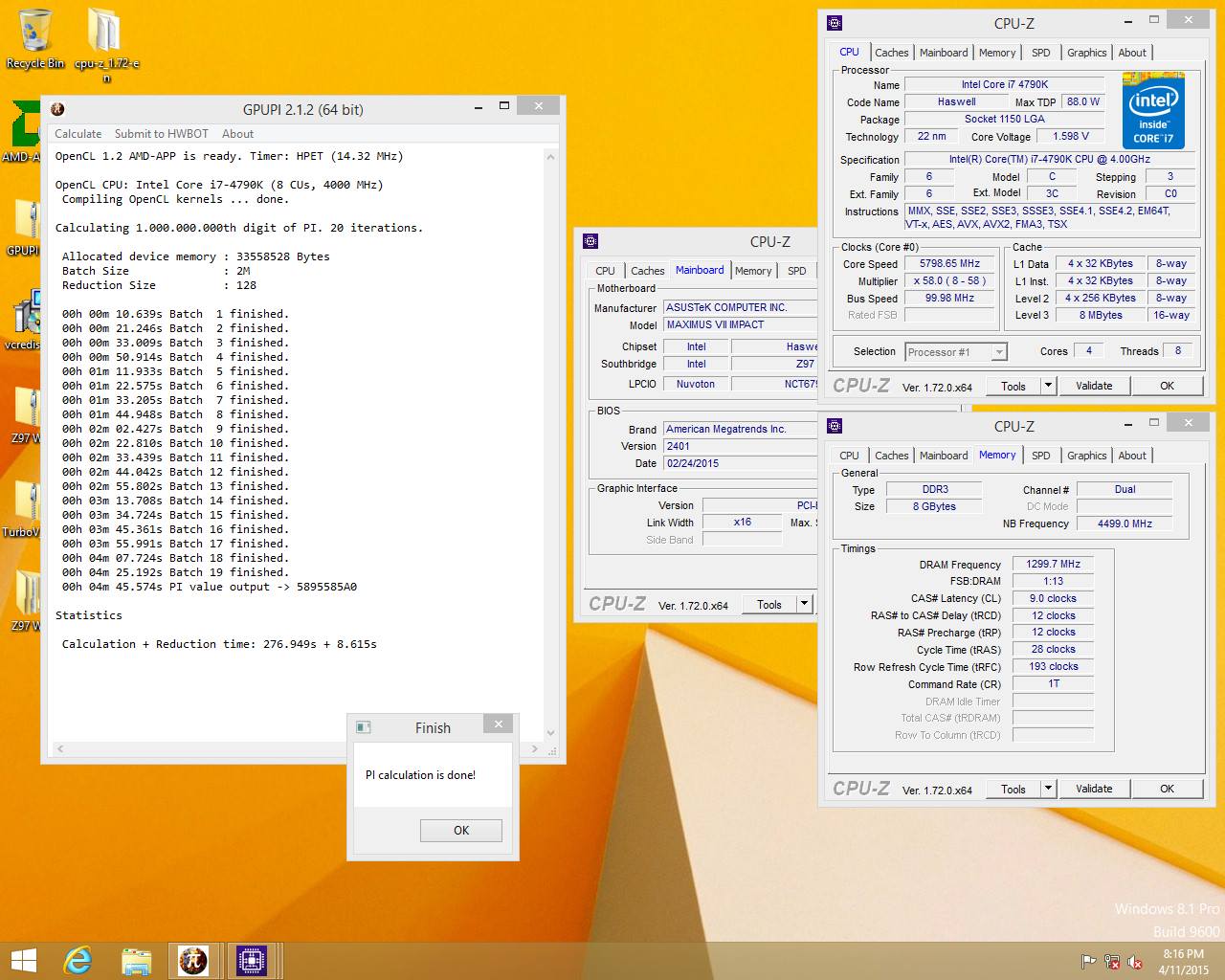Click the Intel Core i7 4790K name field

point(1005,84)
